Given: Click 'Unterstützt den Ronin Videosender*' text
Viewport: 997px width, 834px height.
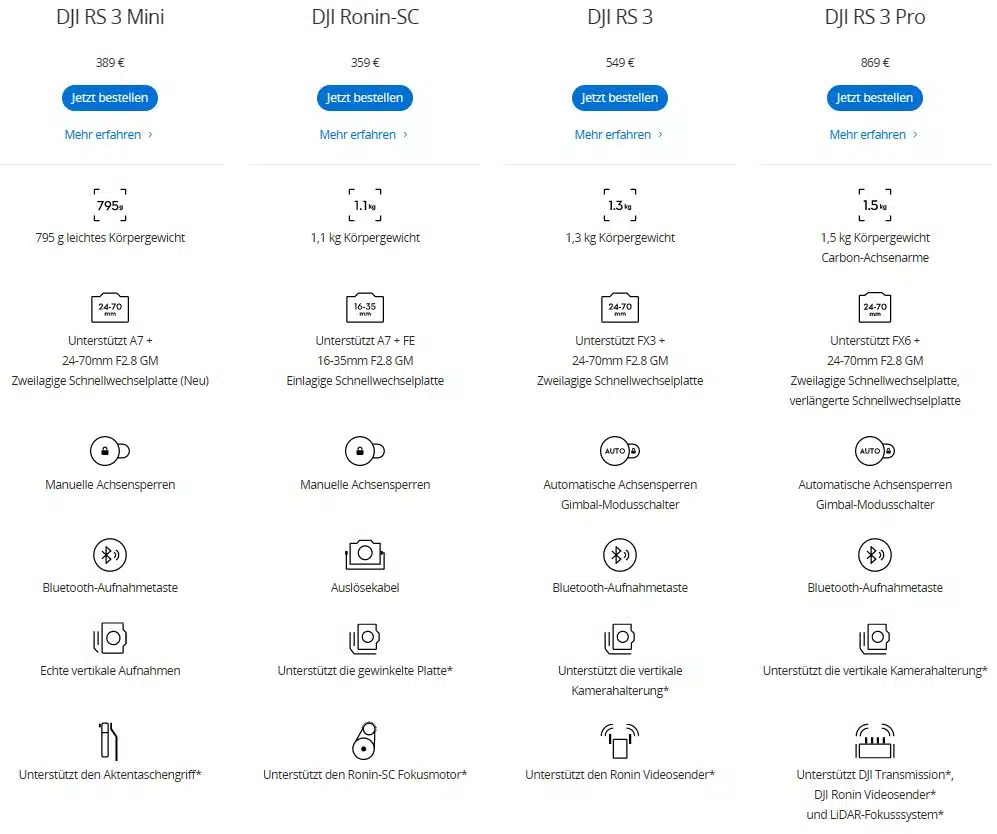Looking at the screenshot, I should click(x=620, y=775).
